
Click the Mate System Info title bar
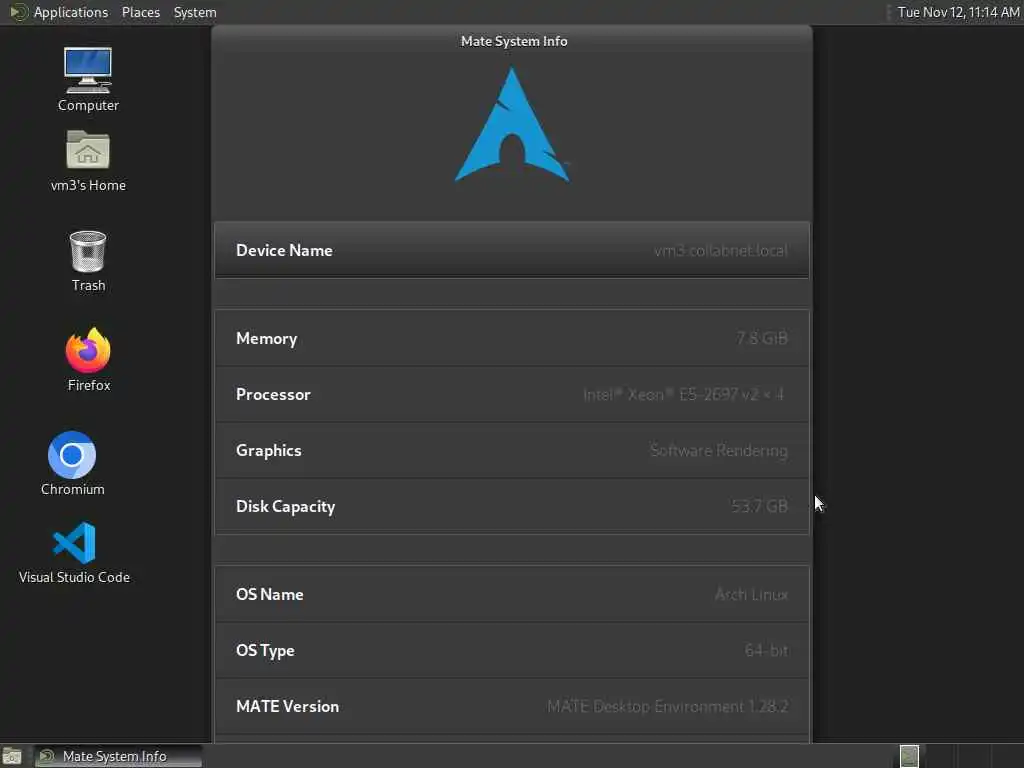(x=512, y=41)
